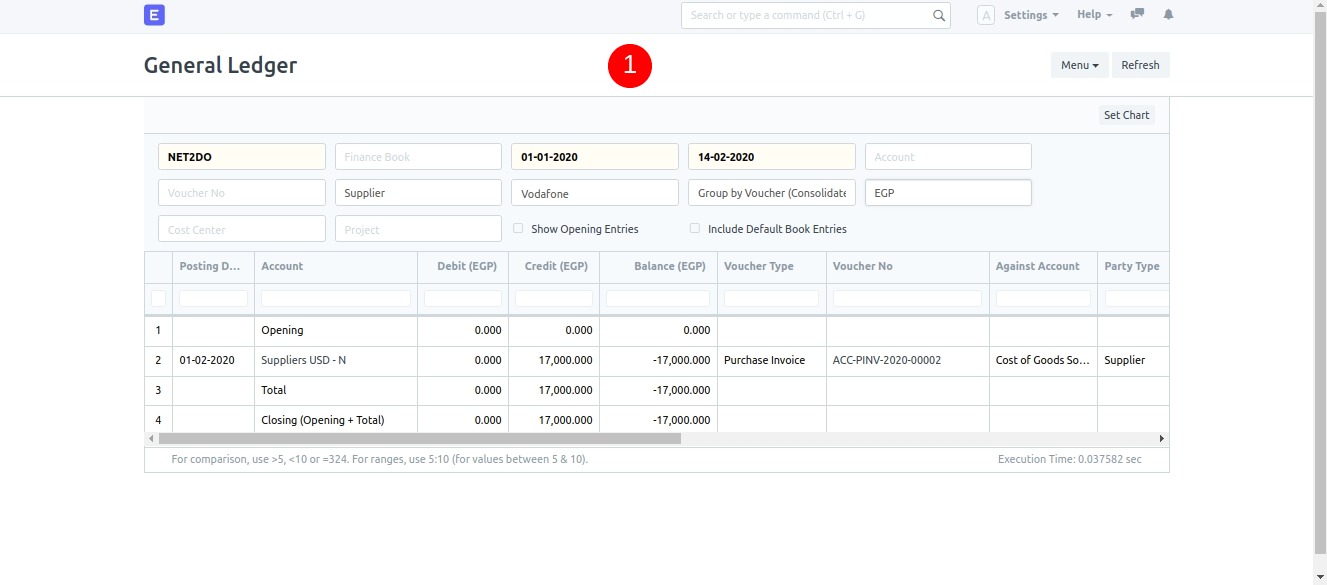Screen dimensions: 1327x585
Task: Click the Balance (EGP) column header
Action: (658, 267)
